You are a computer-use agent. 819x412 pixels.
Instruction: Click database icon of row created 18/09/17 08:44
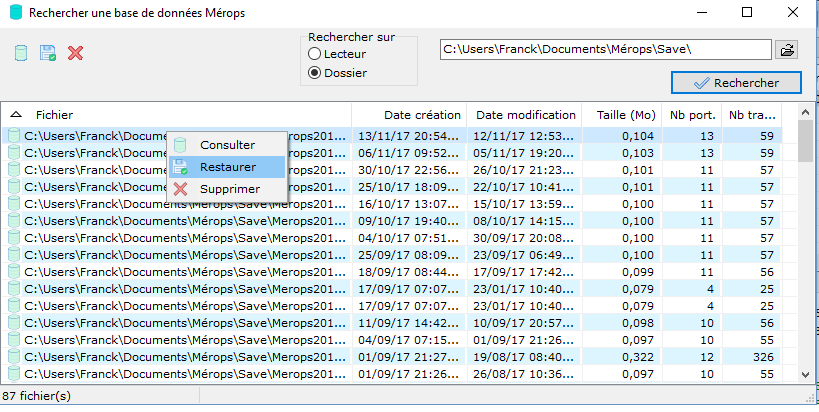pos(14,272)
